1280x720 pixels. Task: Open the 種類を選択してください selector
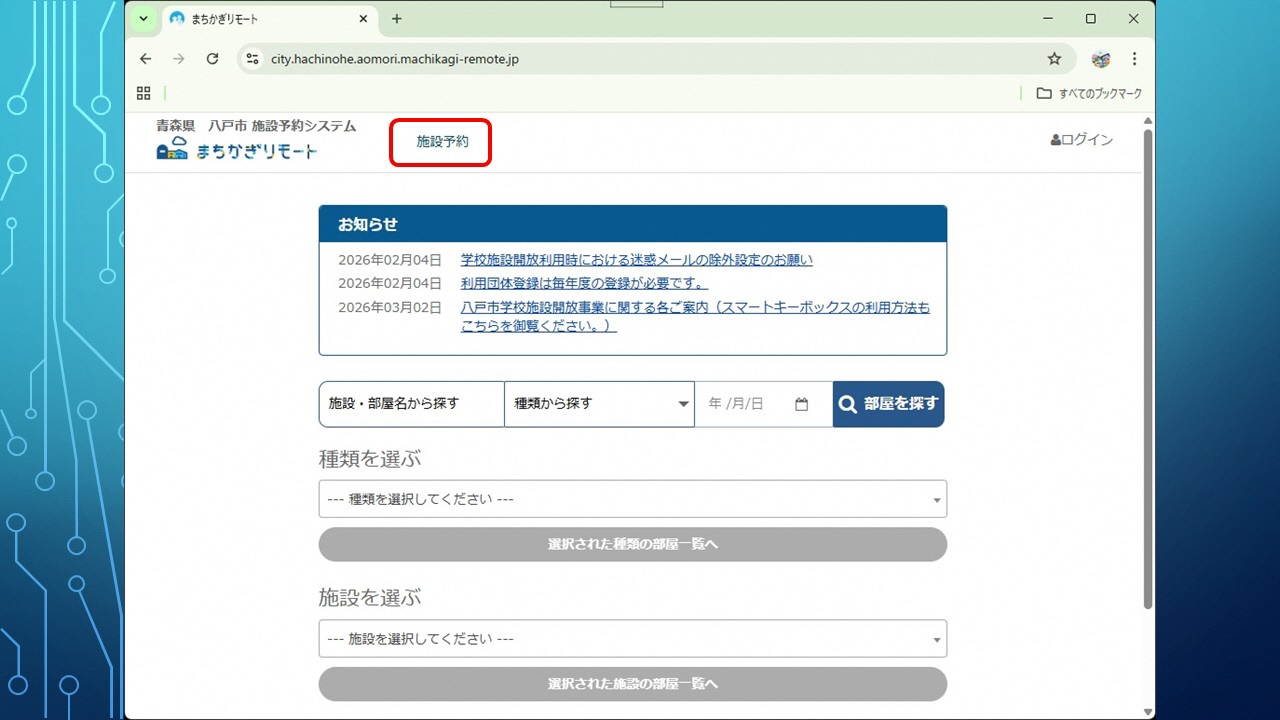pyautogui.click(x=632, y=498)
